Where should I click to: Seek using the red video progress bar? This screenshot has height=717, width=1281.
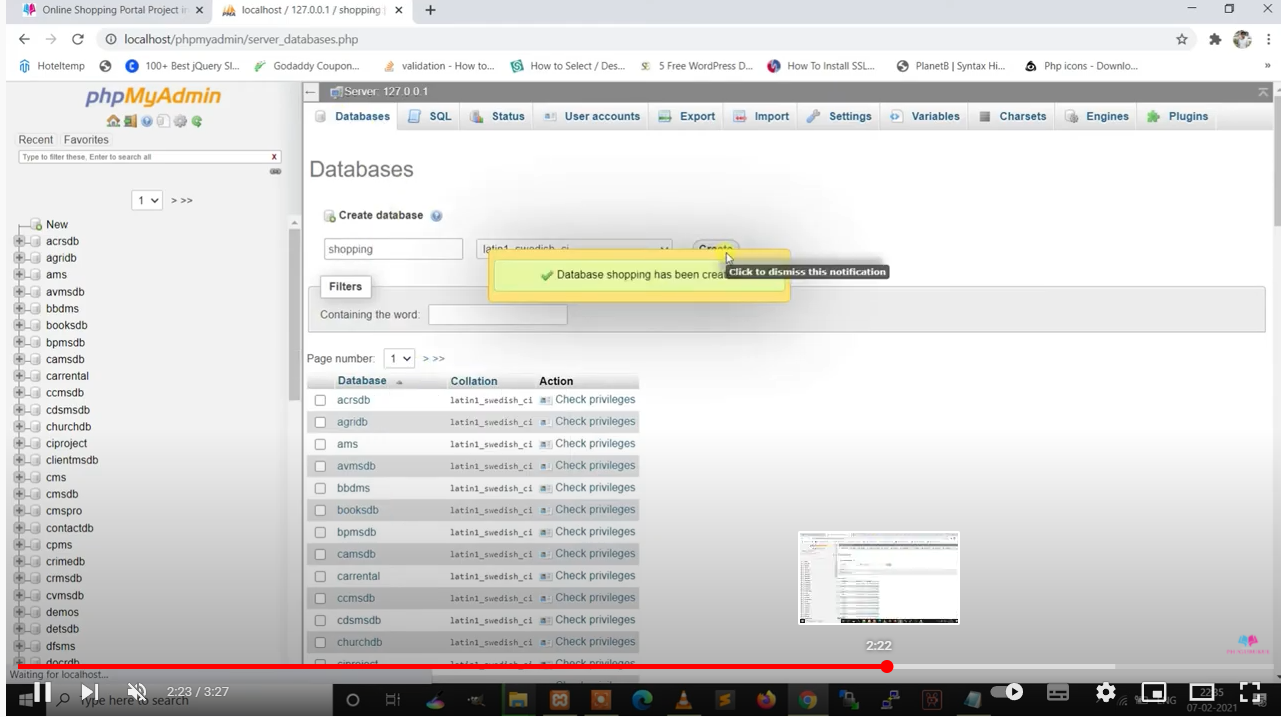coord(450,667)
